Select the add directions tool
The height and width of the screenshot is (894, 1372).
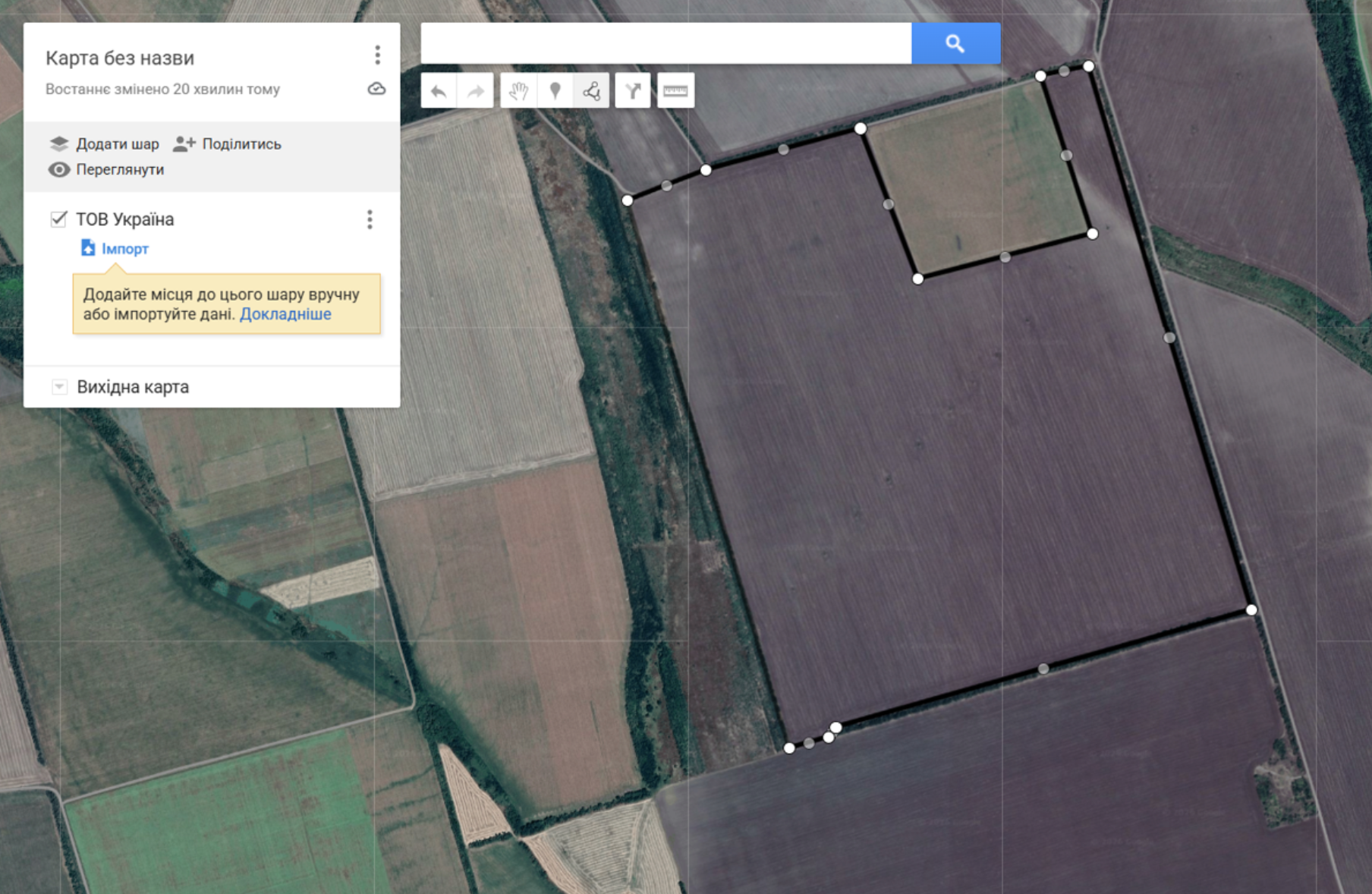(x=633, y=92)
